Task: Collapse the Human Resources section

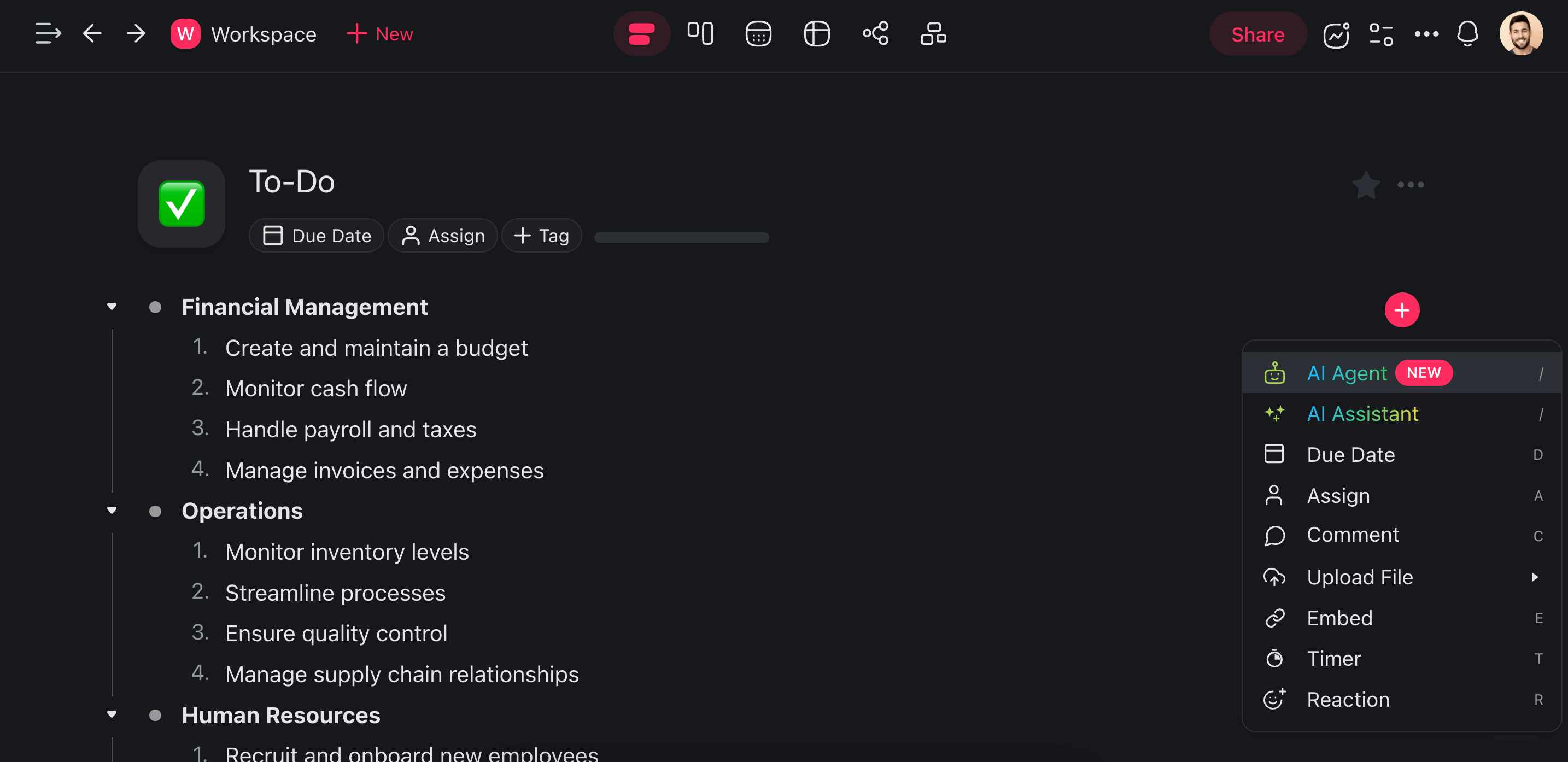Action: pos(112,714)
